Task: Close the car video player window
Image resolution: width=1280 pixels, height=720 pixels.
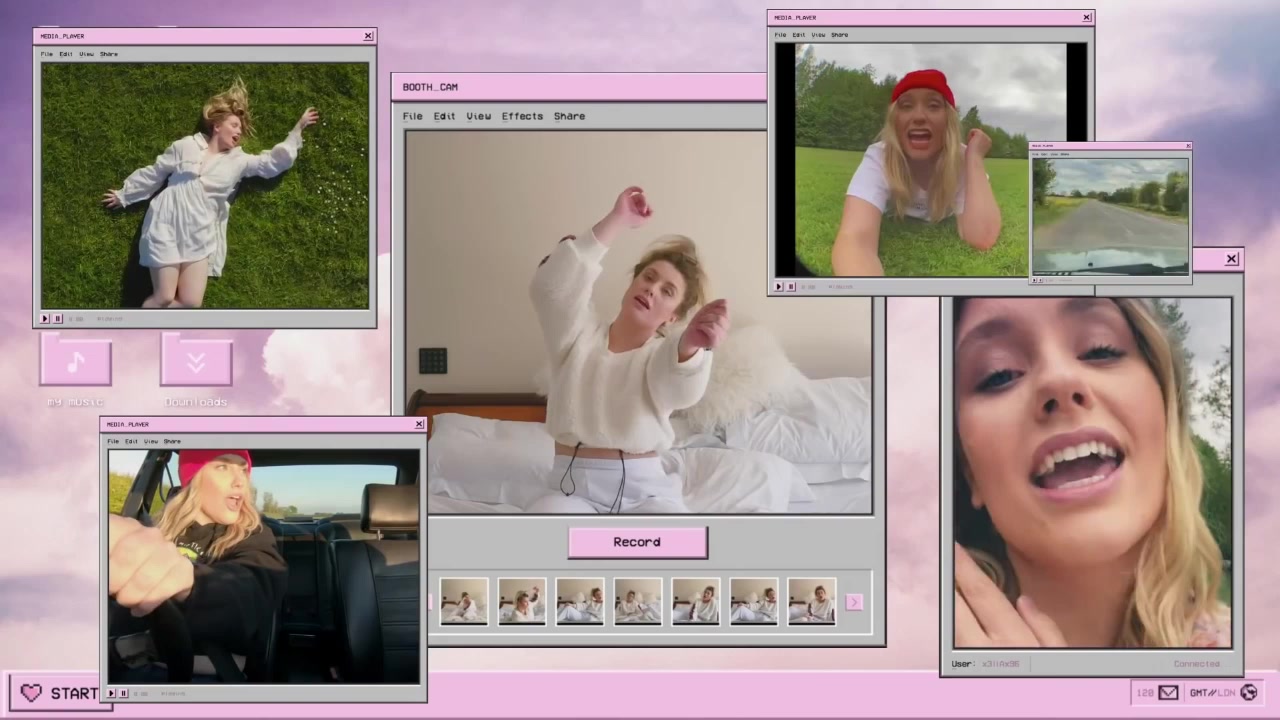Action: pos(419,424)
